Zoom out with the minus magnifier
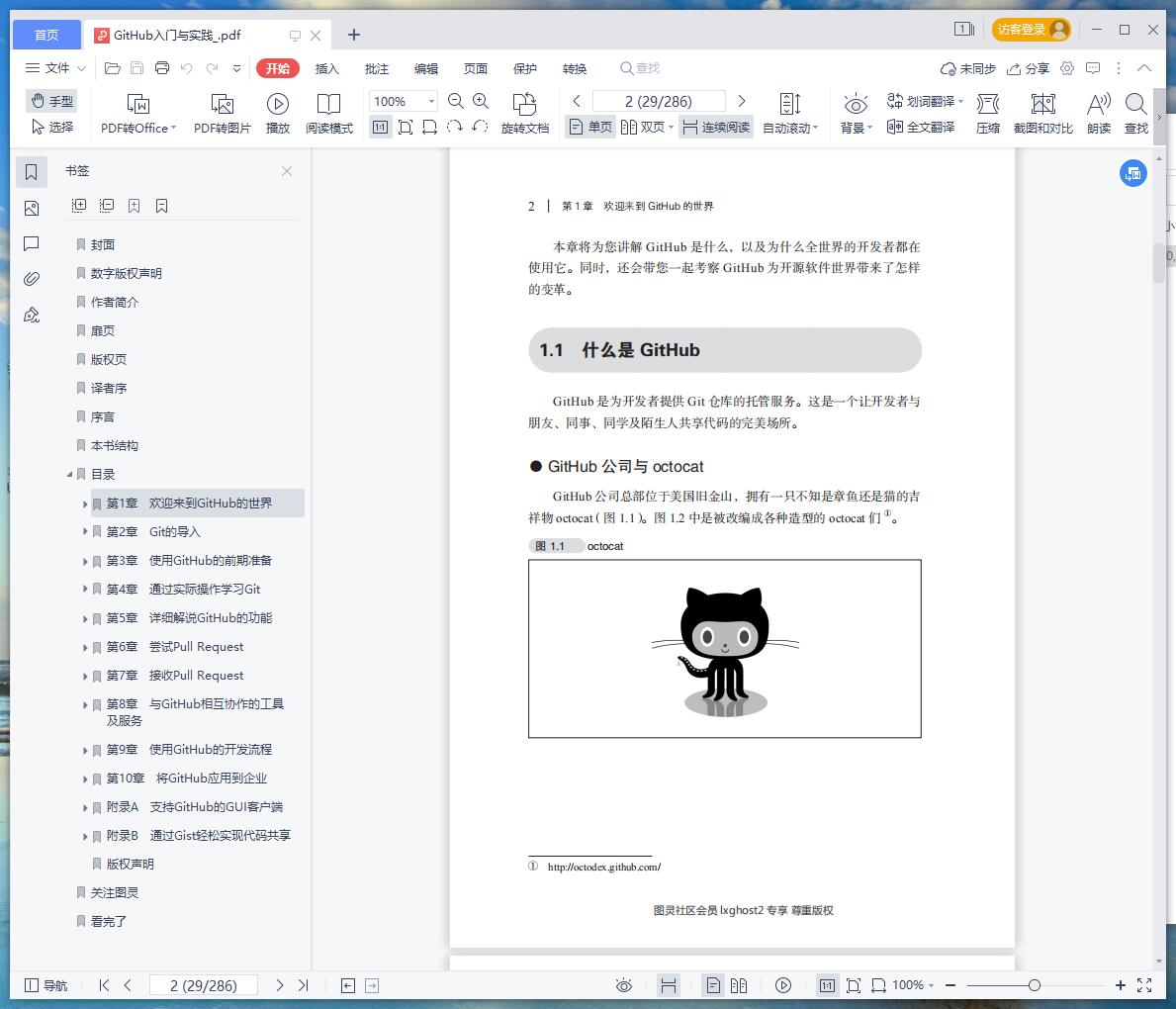This screenshot has height=1009, width=1176. tap(455, 101)
